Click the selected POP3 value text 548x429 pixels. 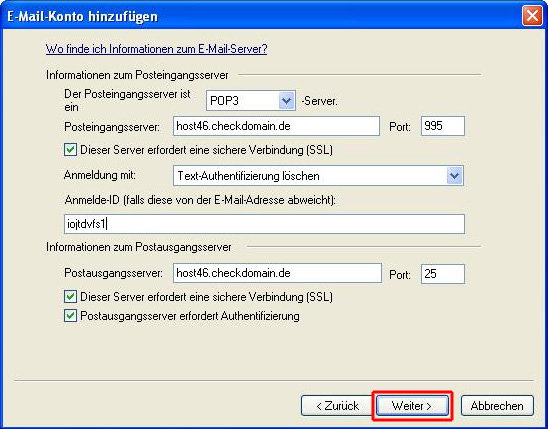coord(224,101)
